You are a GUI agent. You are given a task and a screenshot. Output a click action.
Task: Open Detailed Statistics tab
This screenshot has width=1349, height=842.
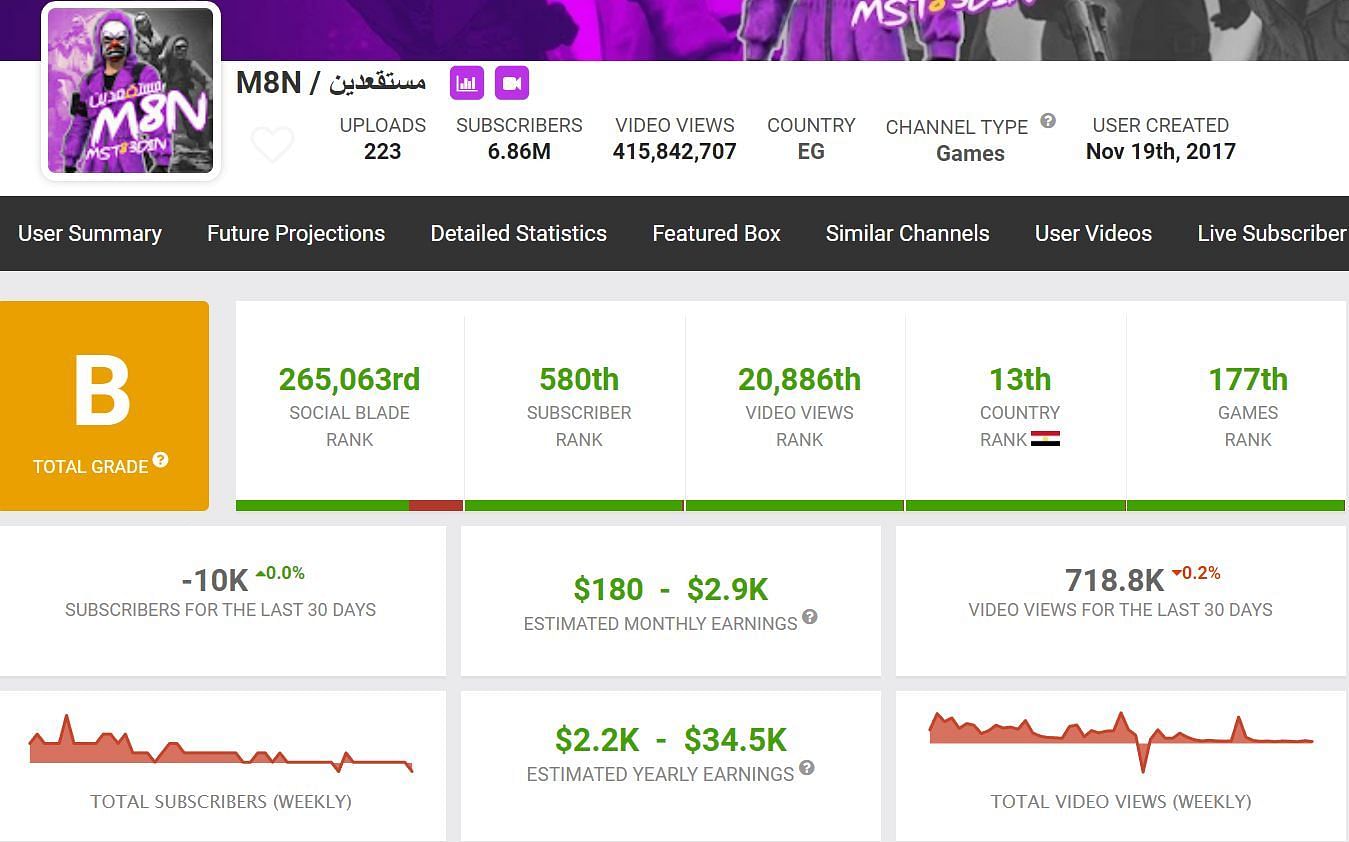(518, 233)
